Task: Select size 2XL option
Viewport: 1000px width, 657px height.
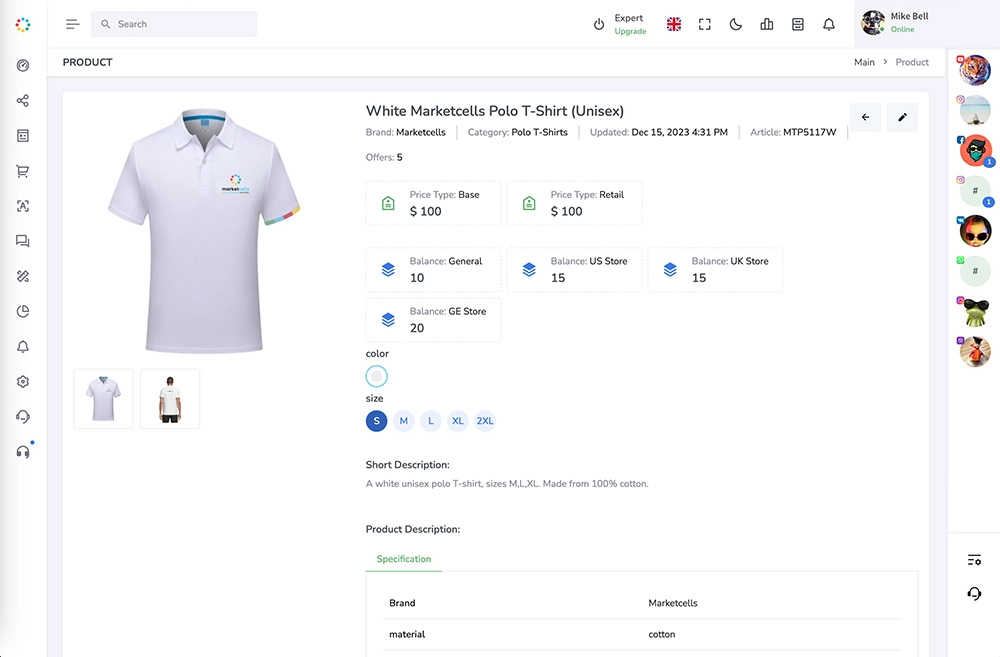Action: tap(485, 421)
